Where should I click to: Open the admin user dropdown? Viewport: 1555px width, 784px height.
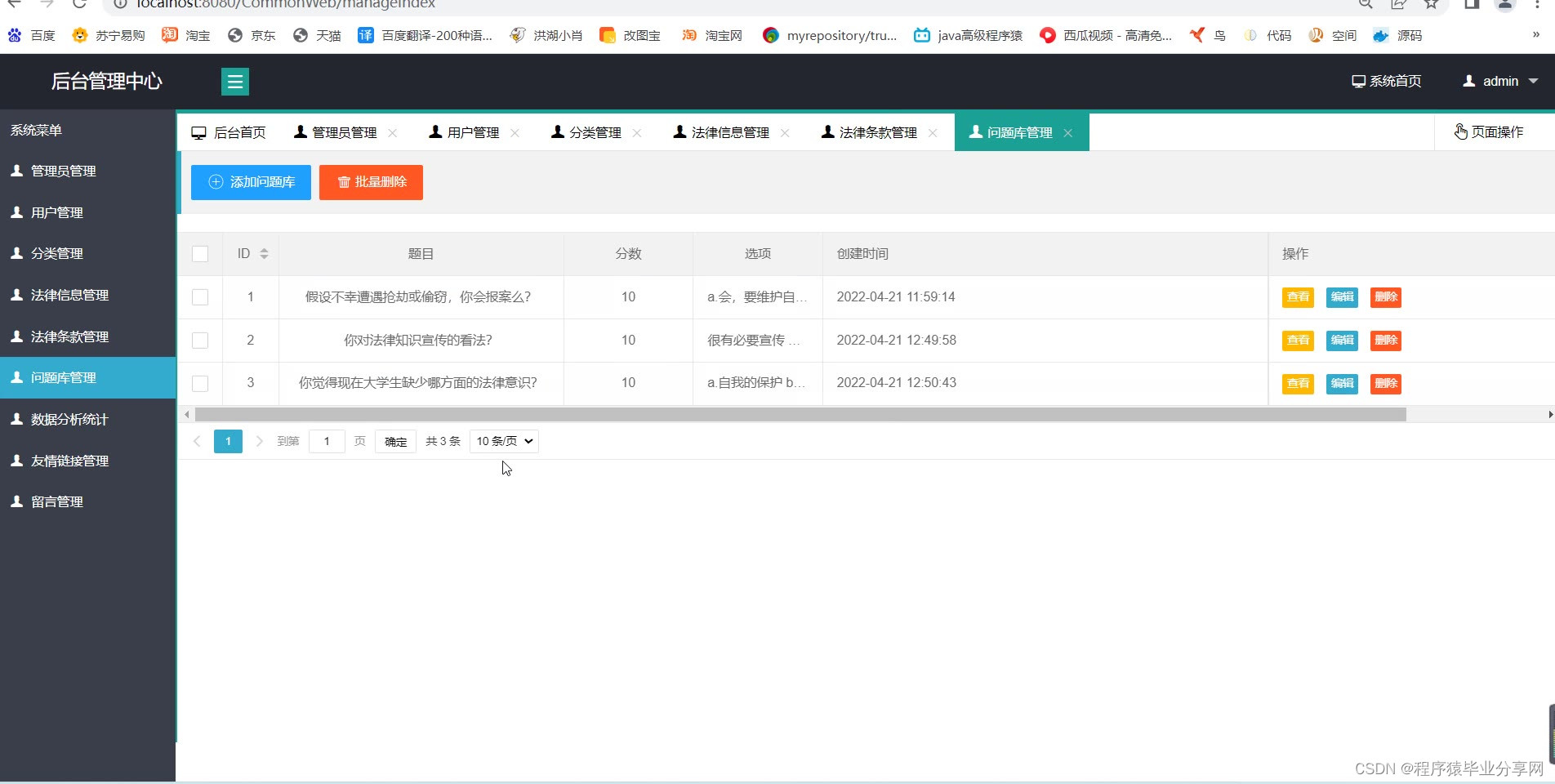point(1500,81)
